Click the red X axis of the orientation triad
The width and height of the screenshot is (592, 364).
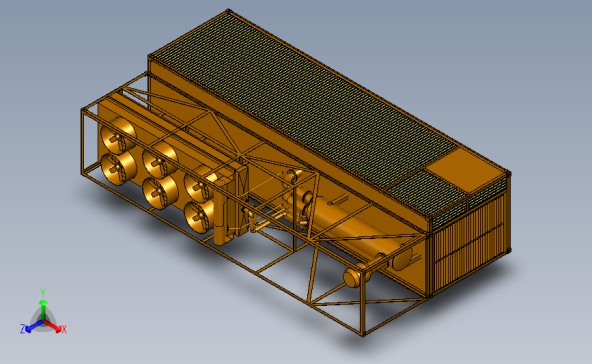(54, 326)
